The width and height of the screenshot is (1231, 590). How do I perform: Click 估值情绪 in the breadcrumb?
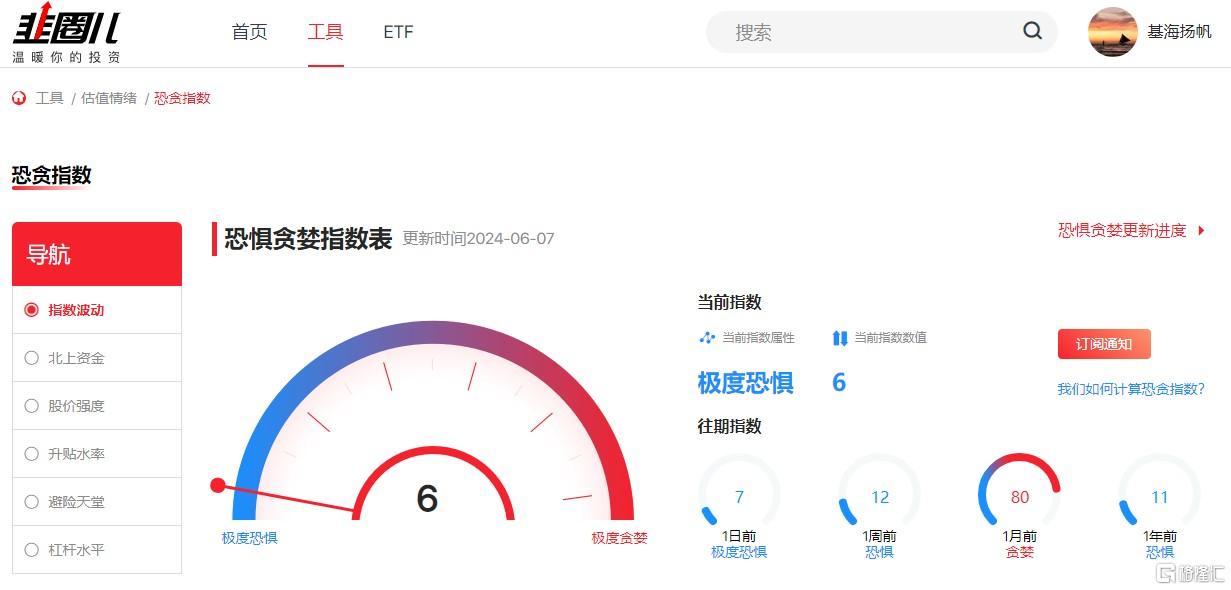[109, 98]
